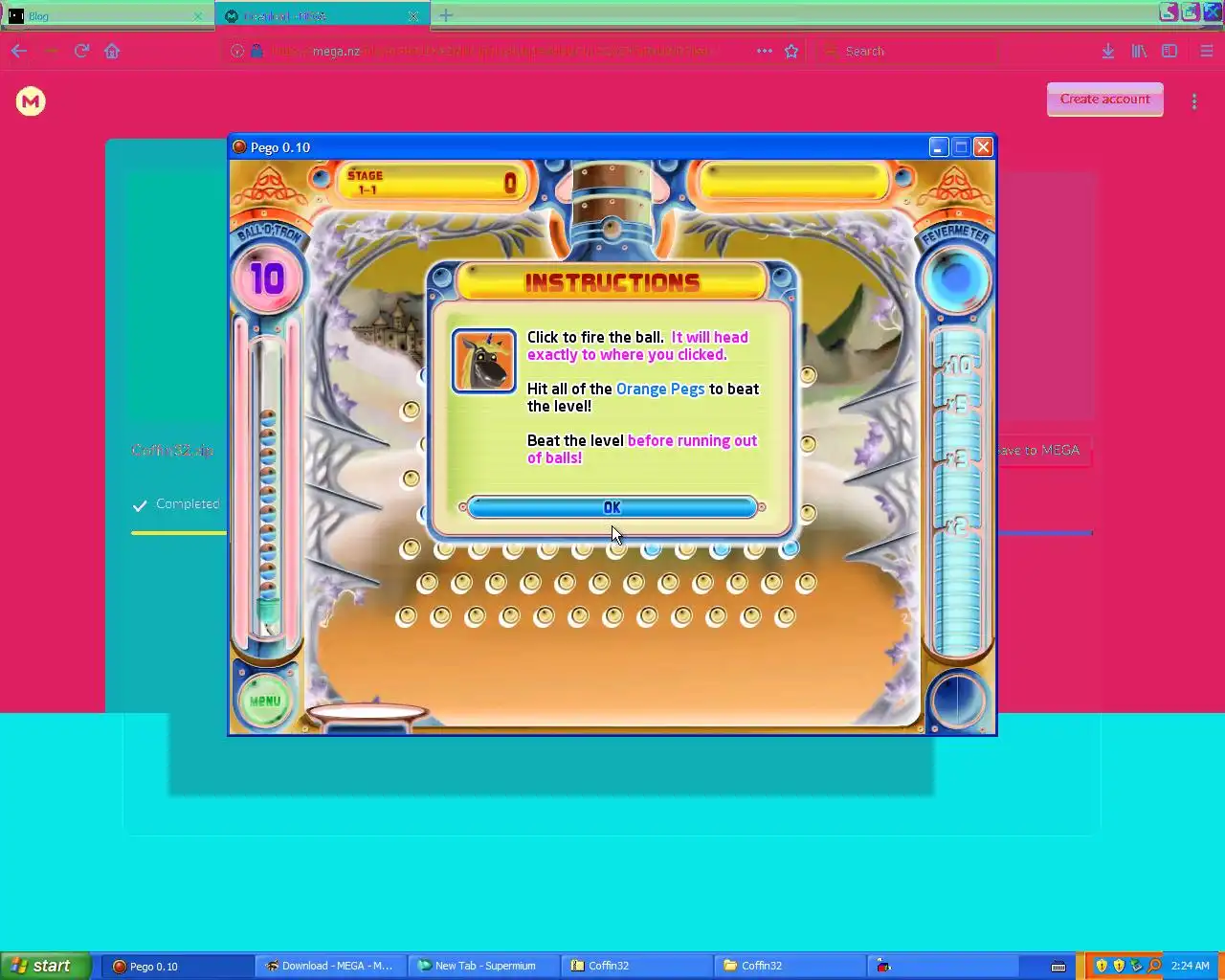Maximize the Pego 0.10 window
The image size is (1225, 980).
tap(961, 147)
